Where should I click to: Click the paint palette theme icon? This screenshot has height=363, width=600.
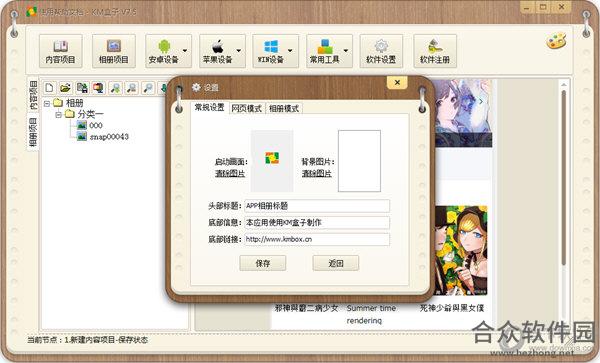click(x=556, y=41)
